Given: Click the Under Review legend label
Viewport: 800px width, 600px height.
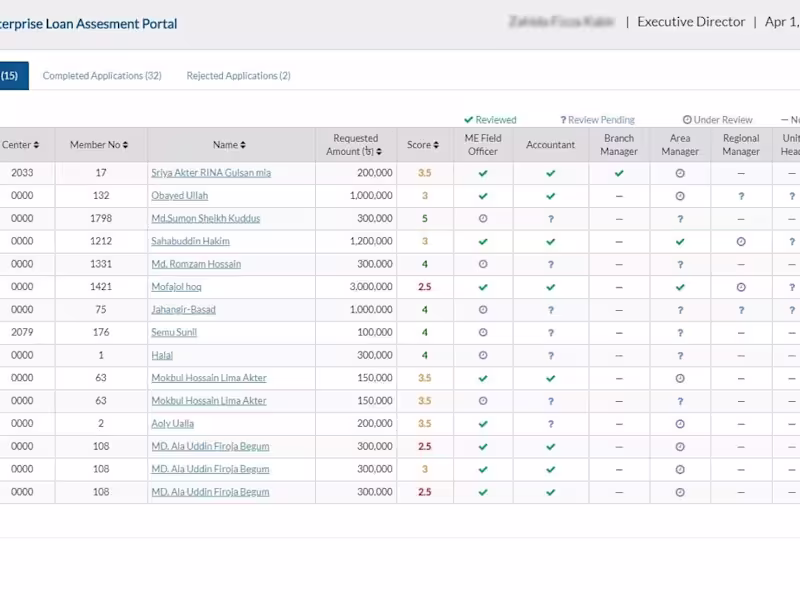Looking at the screenshot, I should pos(717,120).
